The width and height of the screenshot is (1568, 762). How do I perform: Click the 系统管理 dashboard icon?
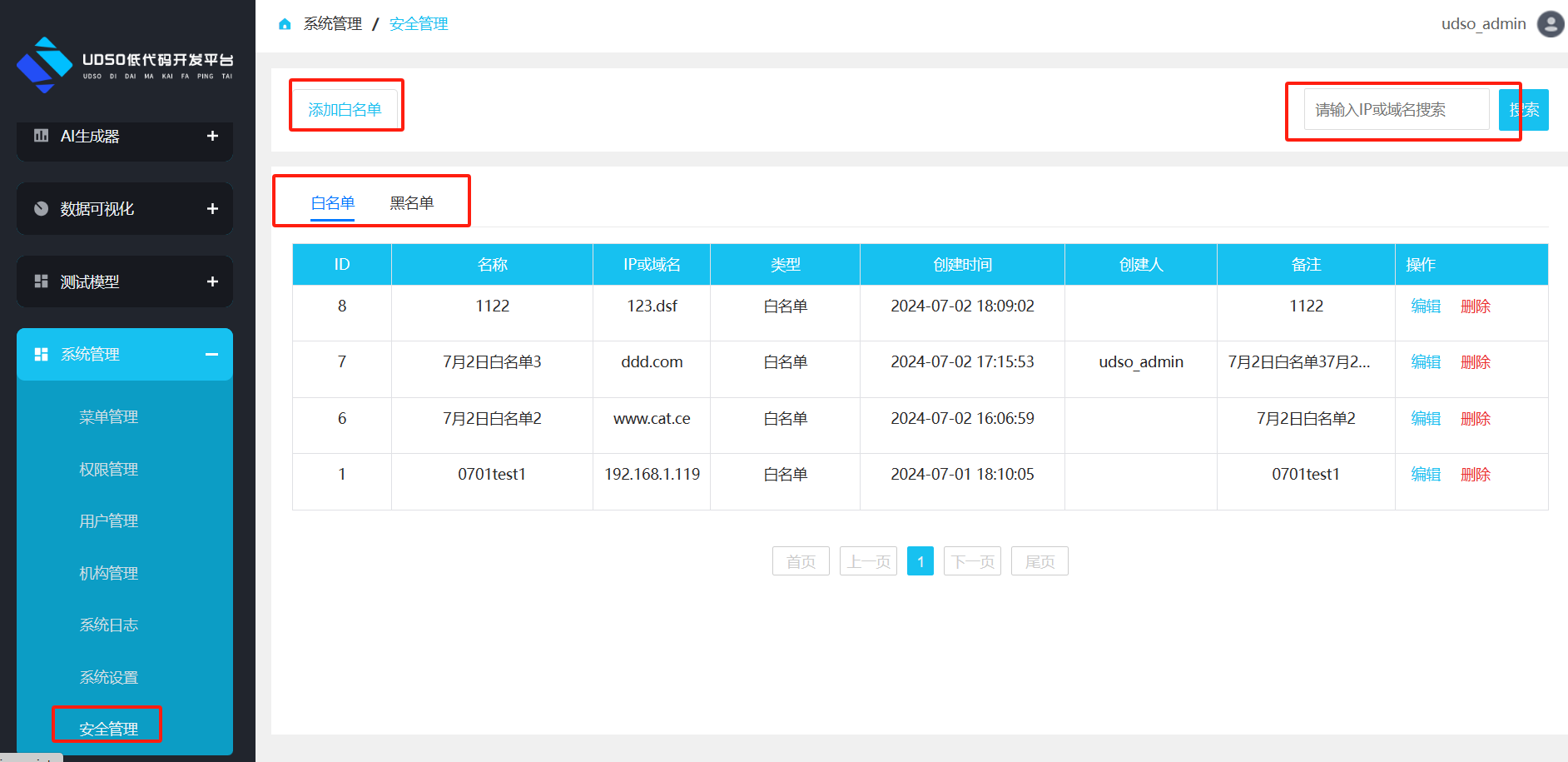coord(41,354)
